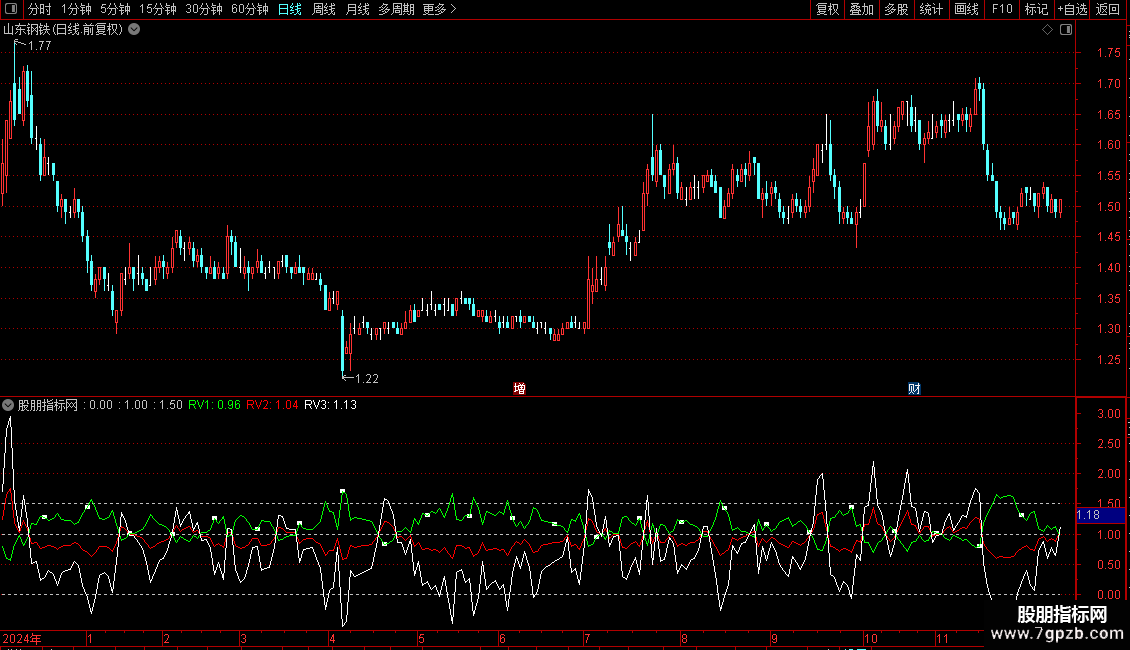Select the 1分钟 period tab
Viewport: 1130px width, 650px height.
click(76, 9)
